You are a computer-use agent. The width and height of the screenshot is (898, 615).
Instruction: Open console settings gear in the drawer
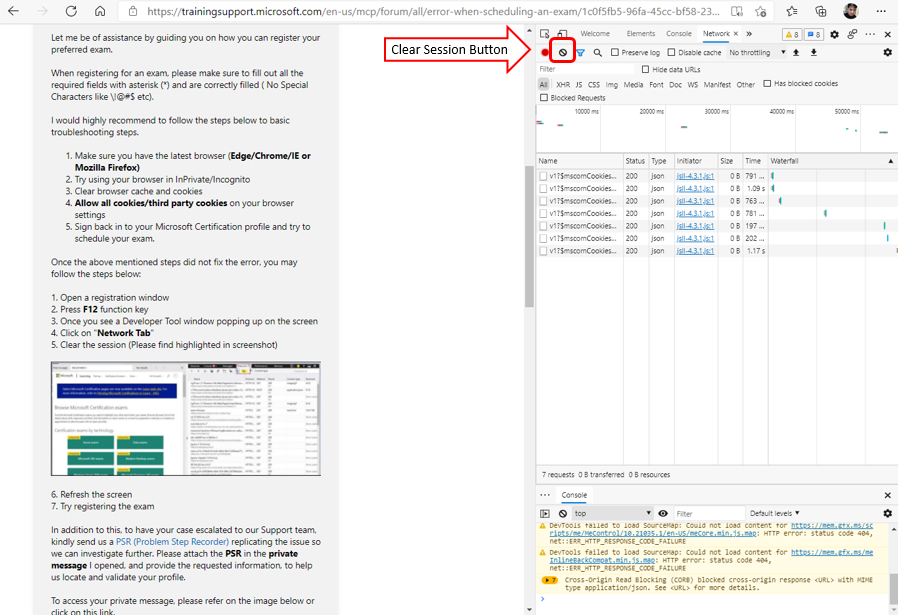click(888, 513)
